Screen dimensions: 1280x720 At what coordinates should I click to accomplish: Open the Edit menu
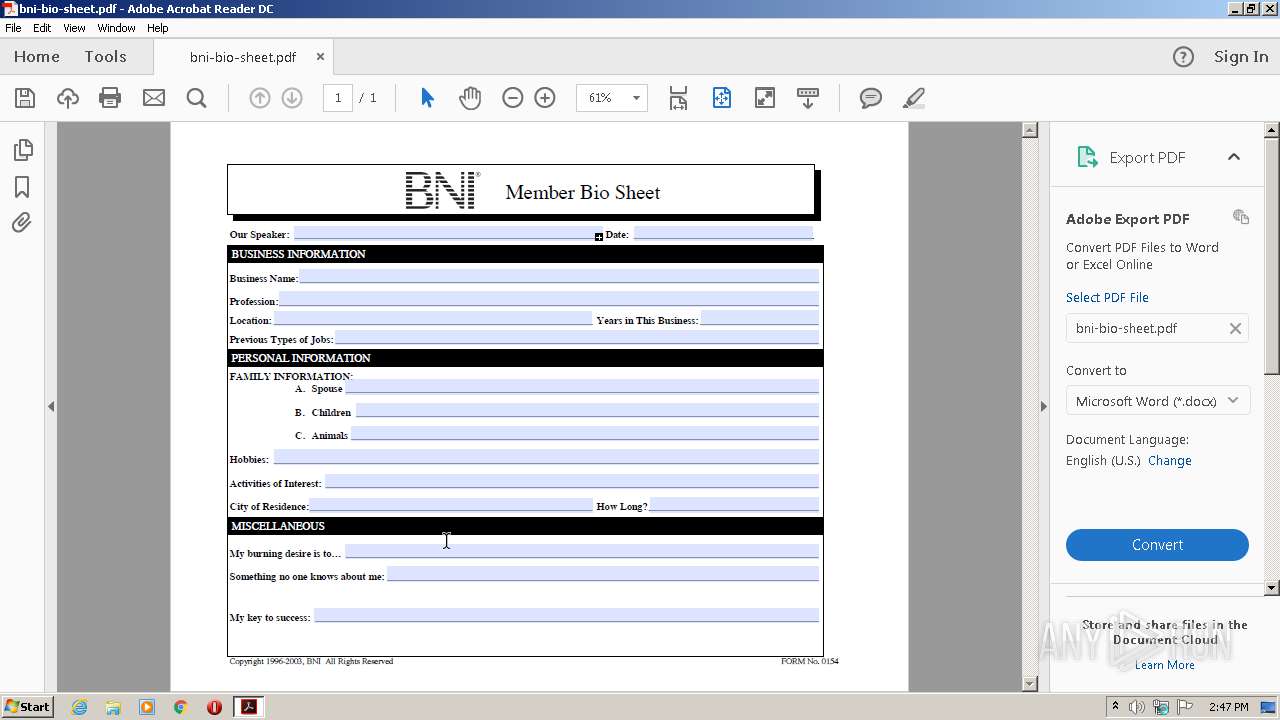[42, 28]
